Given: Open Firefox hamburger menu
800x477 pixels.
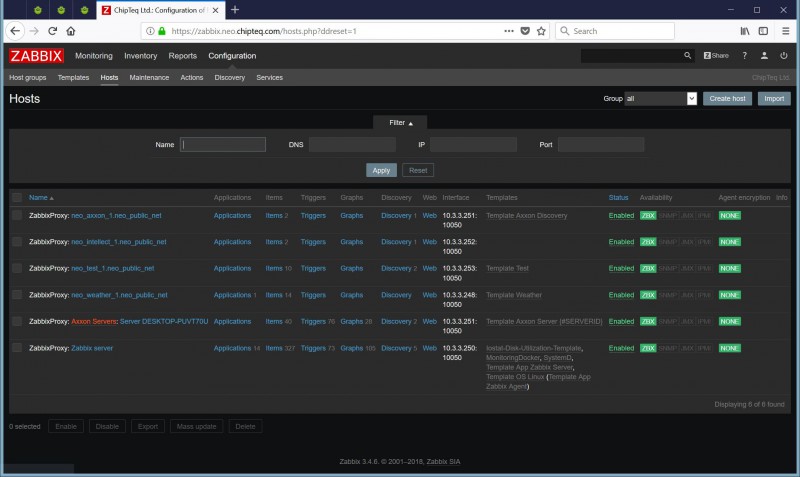Looking at the screenshot, I should coord(786,31).
